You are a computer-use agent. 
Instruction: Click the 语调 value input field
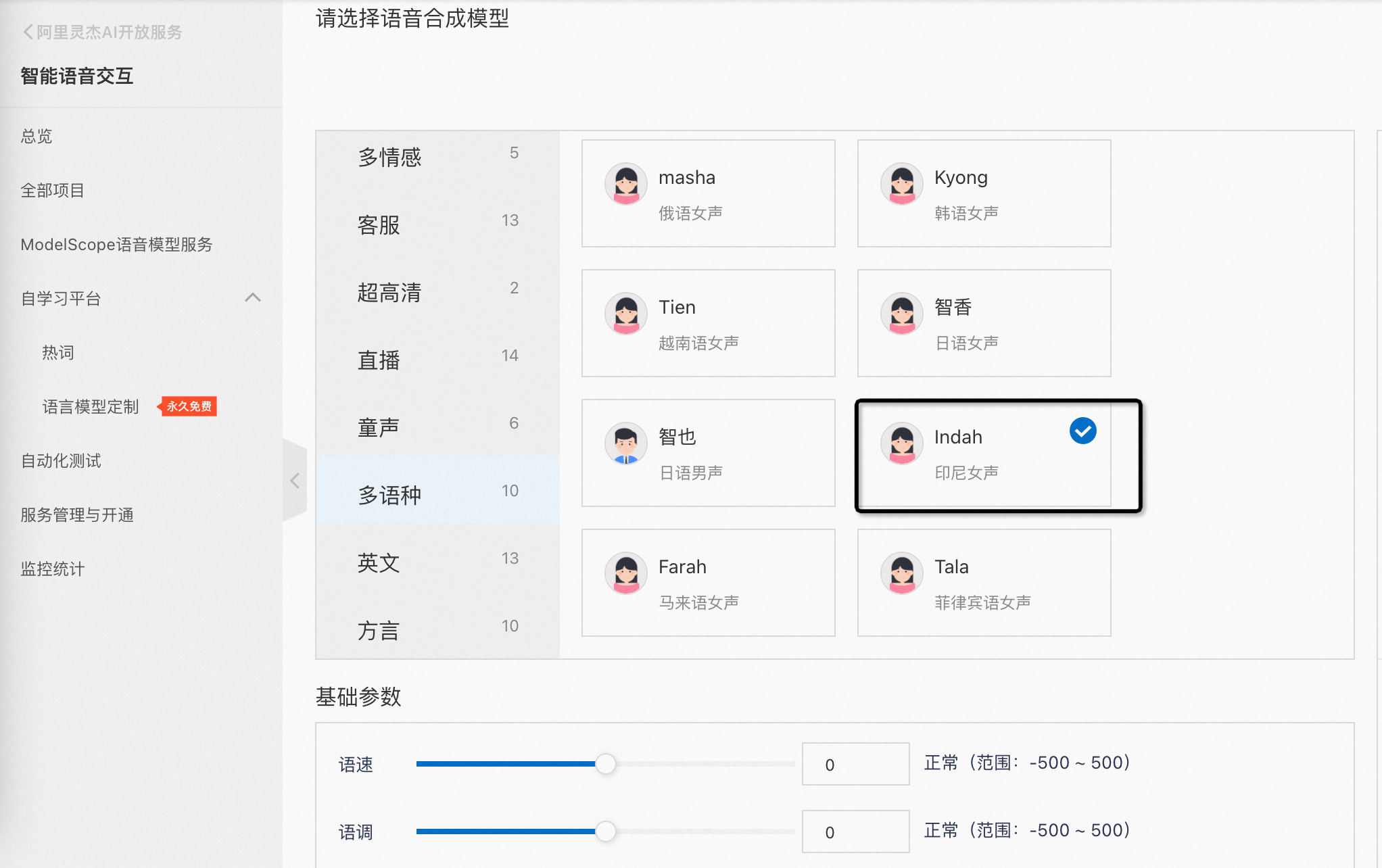pyautogui.click(x=855, y=831)
